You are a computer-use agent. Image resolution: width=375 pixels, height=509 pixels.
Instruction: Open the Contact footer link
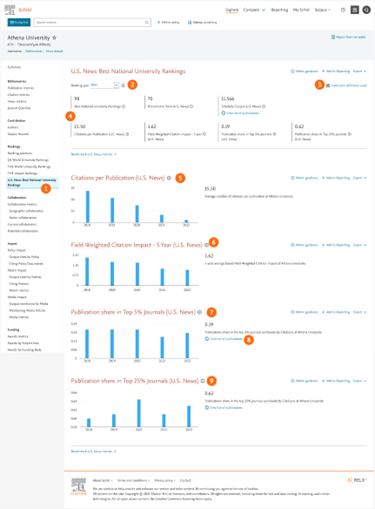(185, 480)
